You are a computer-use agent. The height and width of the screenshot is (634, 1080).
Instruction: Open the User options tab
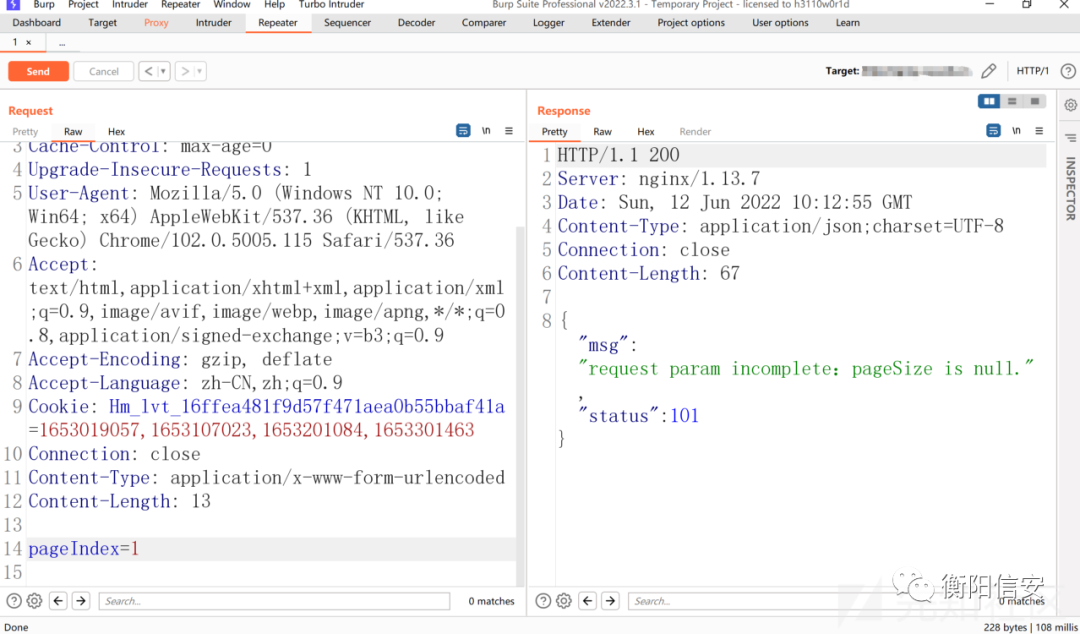780,23
